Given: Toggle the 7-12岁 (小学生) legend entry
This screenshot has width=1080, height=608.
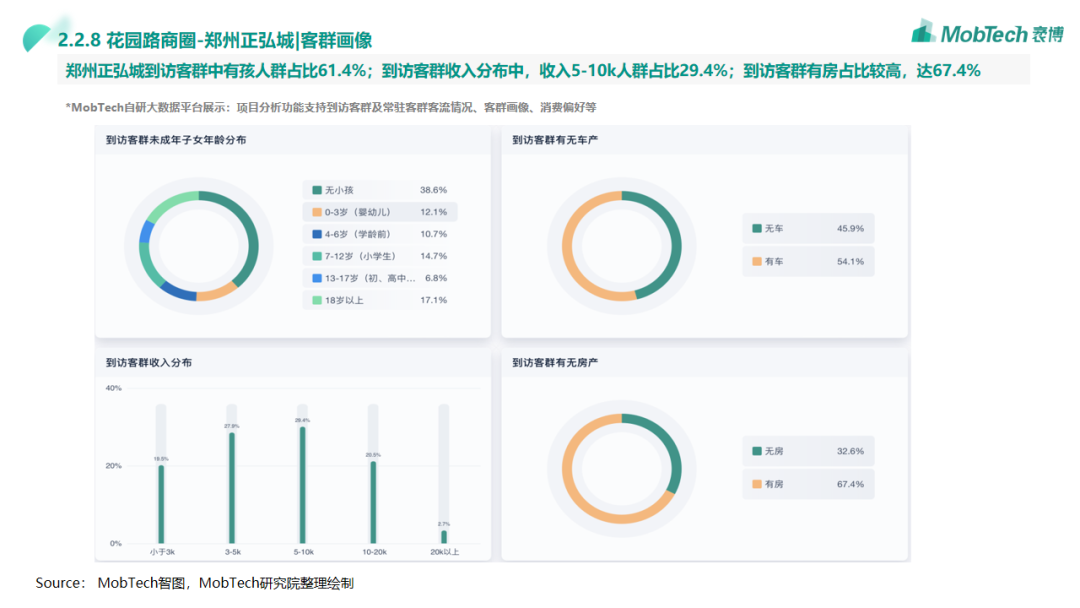Looking at the screenshot, I should pos(379,256).
